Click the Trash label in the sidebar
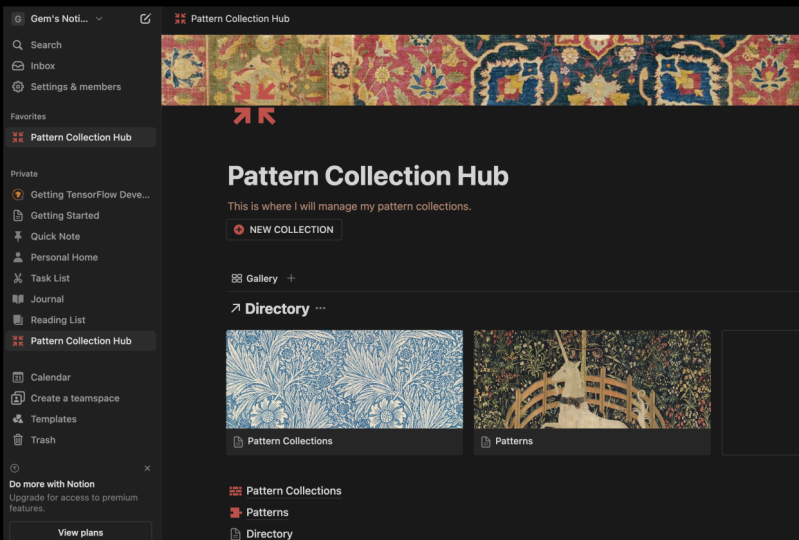 tap(43, 440)
